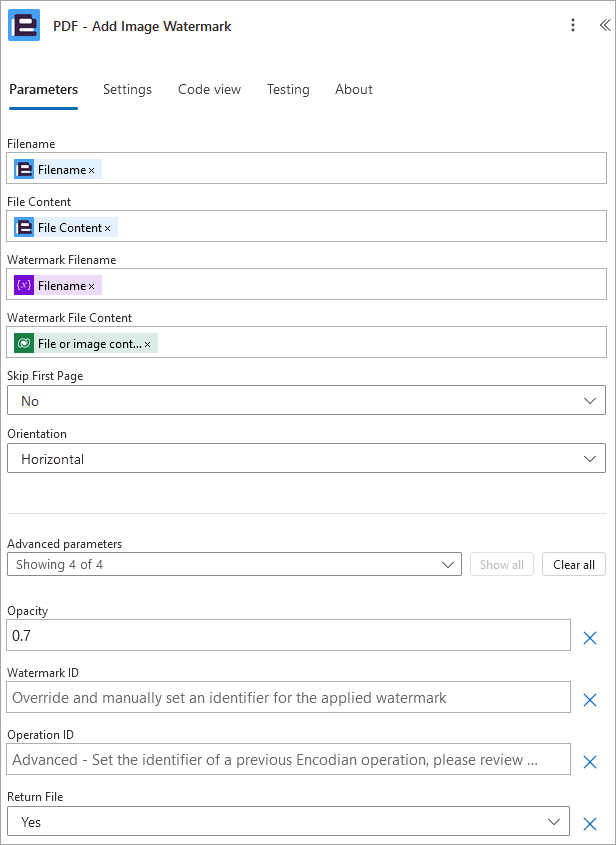Remove the Opacity advanced parameter
The image size is (616, 845).
[x=590, y=638]
